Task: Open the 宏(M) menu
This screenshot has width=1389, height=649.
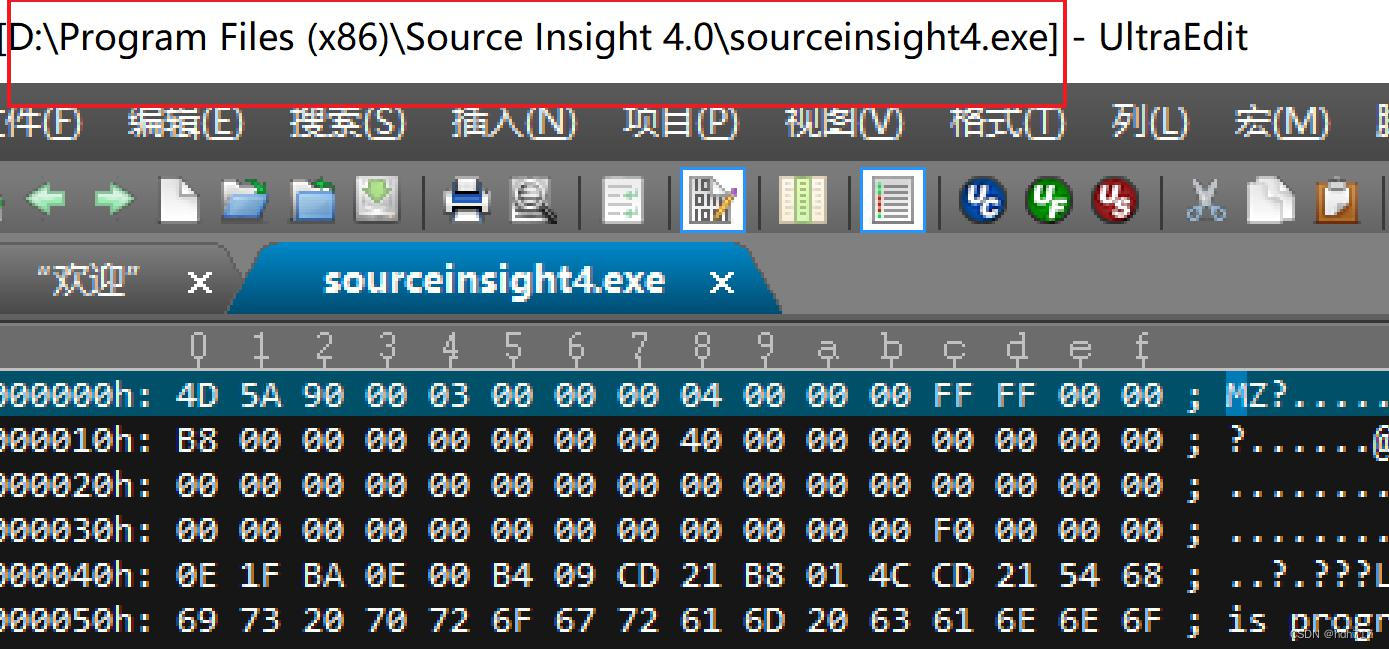Action: [1280, 123]
